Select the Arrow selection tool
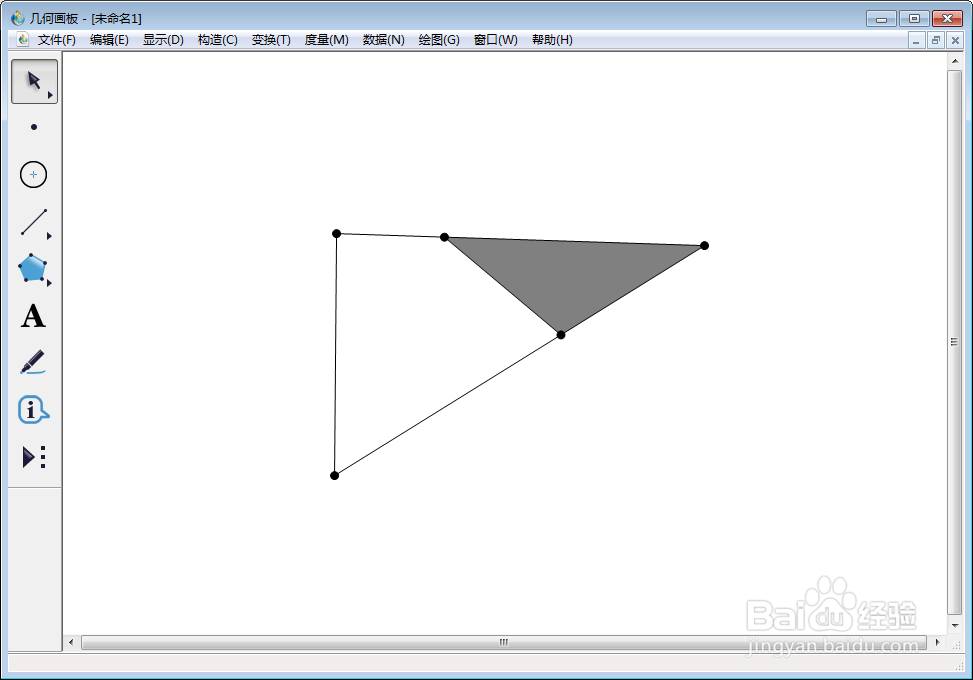This screenshot has height=680, width=973. point(34,81)
